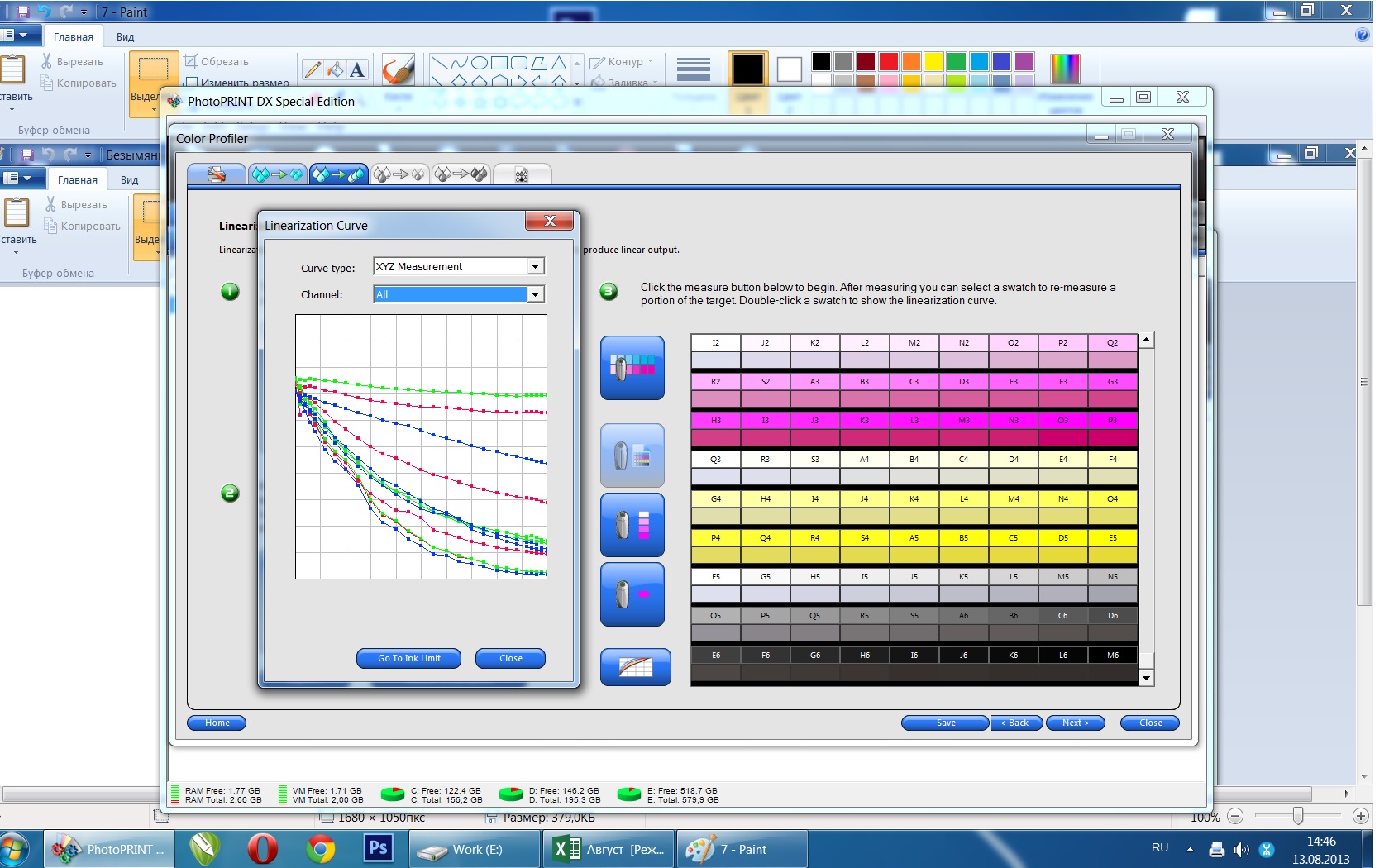
Task: Click the measure strip button with magenta patches
Action: point(632,525)
